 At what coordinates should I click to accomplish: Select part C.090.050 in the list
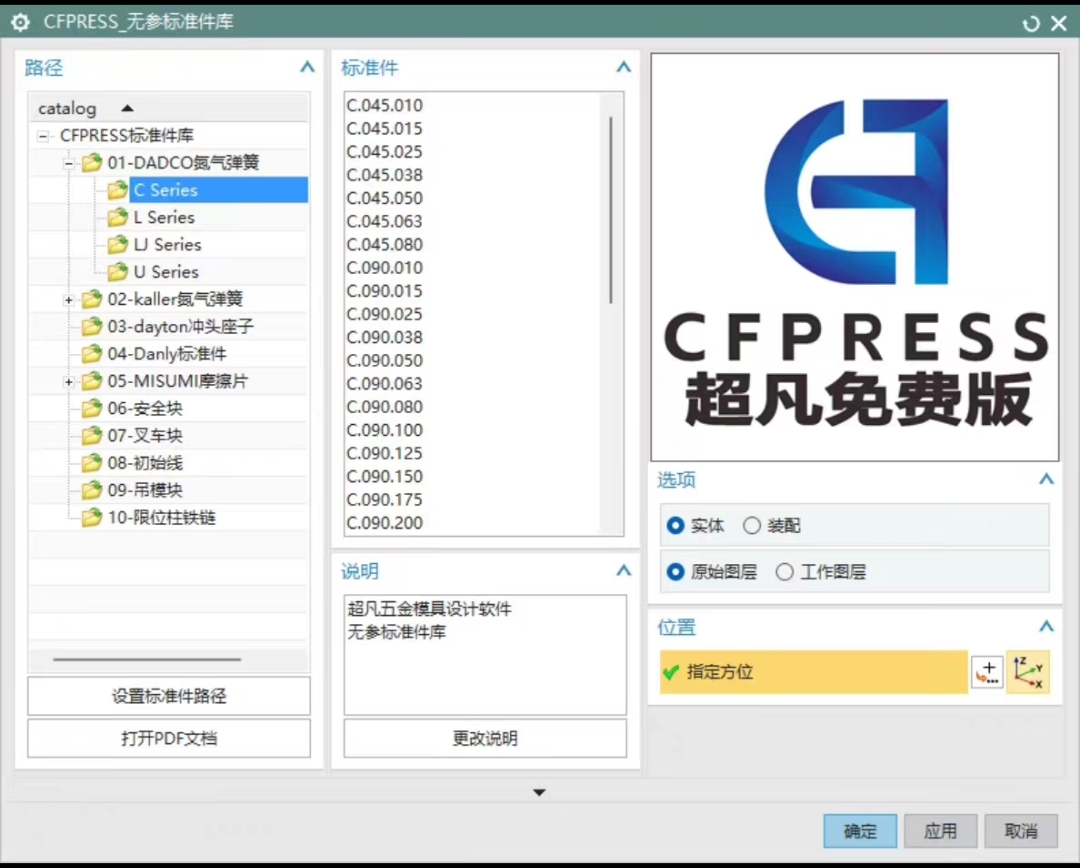tap(384, 361)
